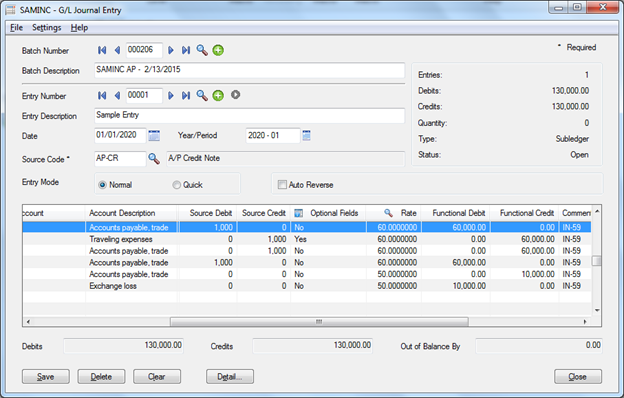
Task: Go to previous batch number
Action: point(117,50)
